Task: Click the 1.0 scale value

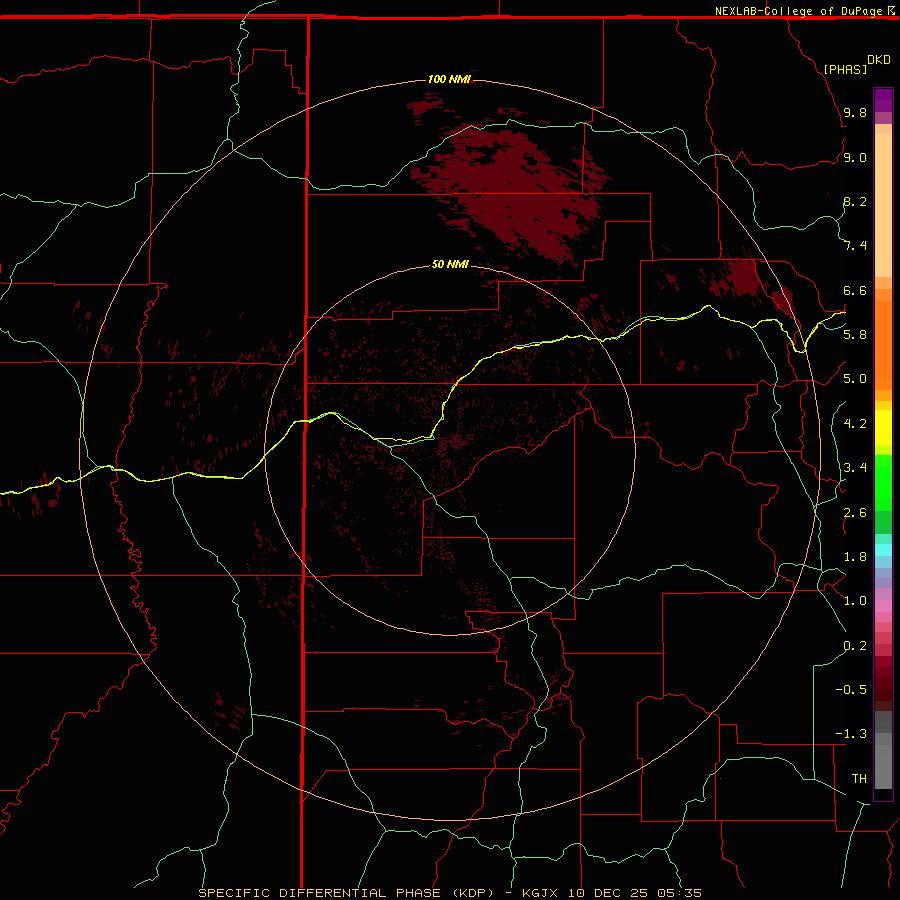Action: click(x=855, y=601)
